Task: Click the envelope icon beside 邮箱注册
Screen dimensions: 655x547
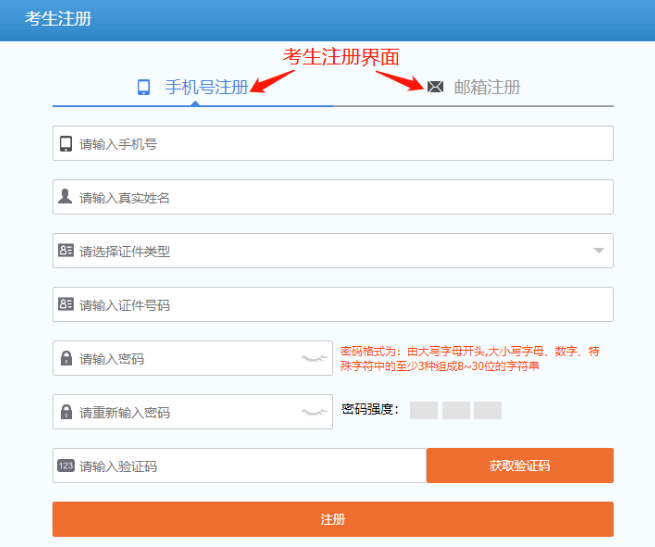Action: (x=435, y=87)
